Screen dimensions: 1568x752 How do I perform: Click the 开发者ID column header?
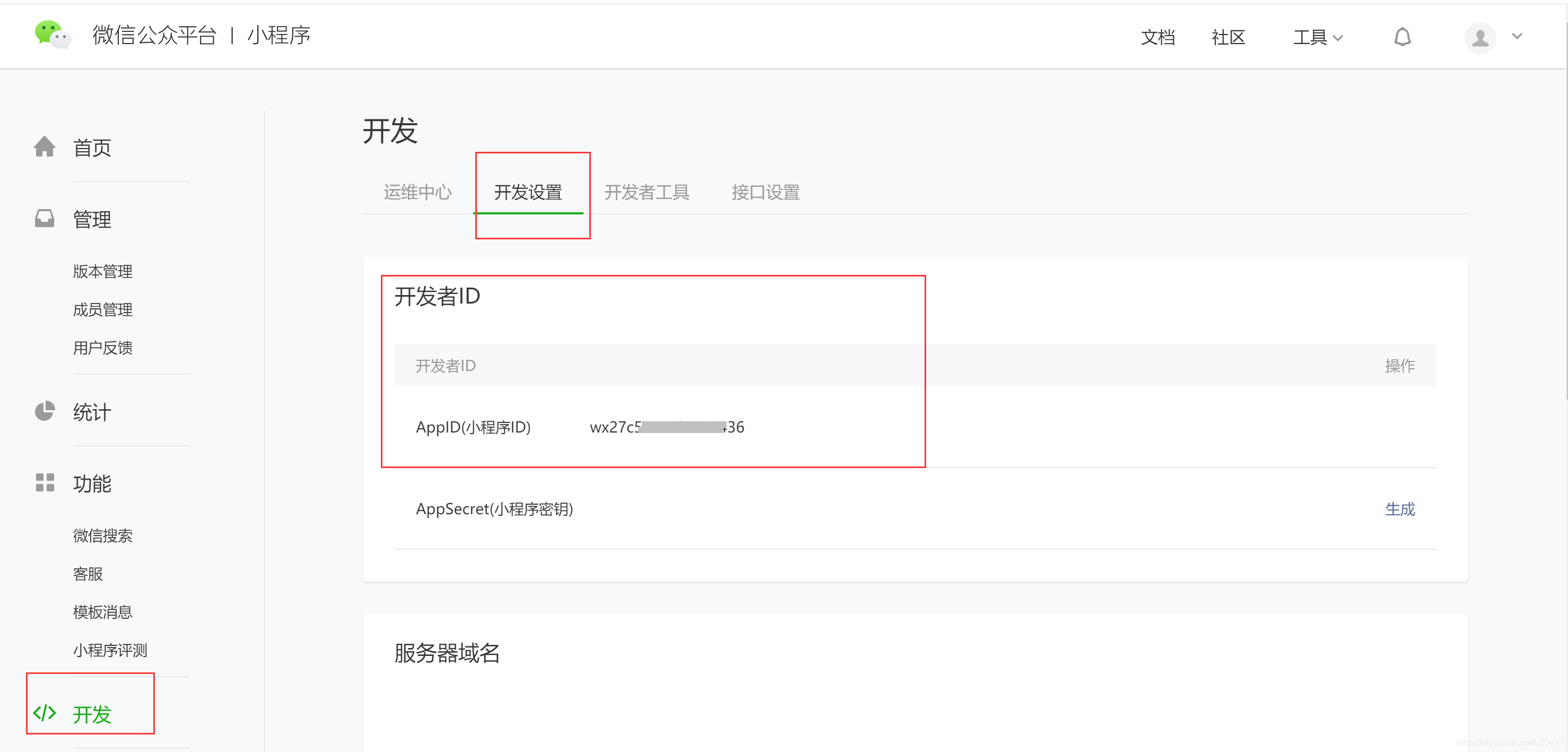click(x=446, y=366)
